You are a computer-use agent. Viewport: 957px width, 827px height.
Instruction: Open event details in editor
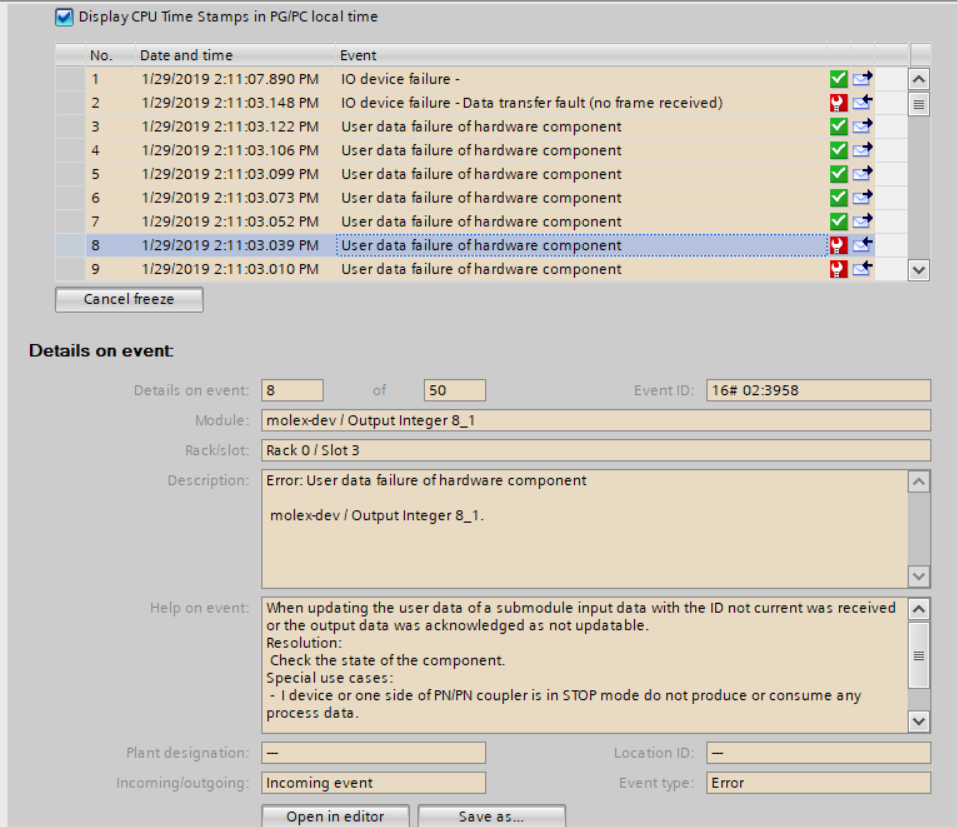(335, 816)
